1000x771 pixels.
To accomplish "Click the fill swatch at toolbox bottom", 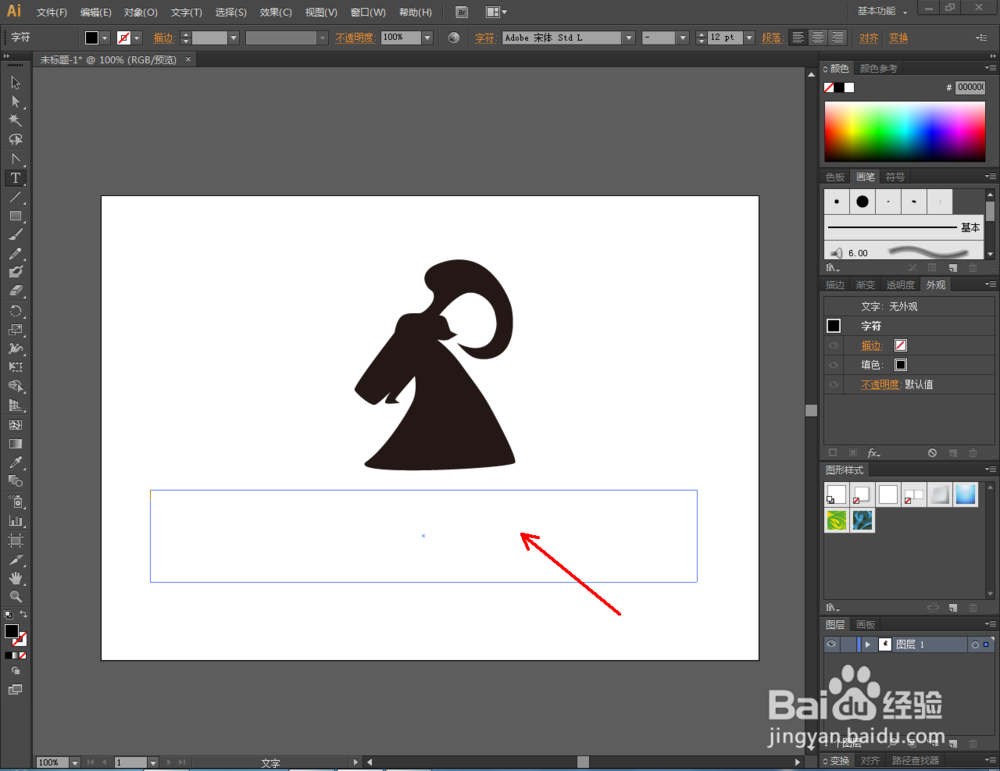I will point(11,631).
